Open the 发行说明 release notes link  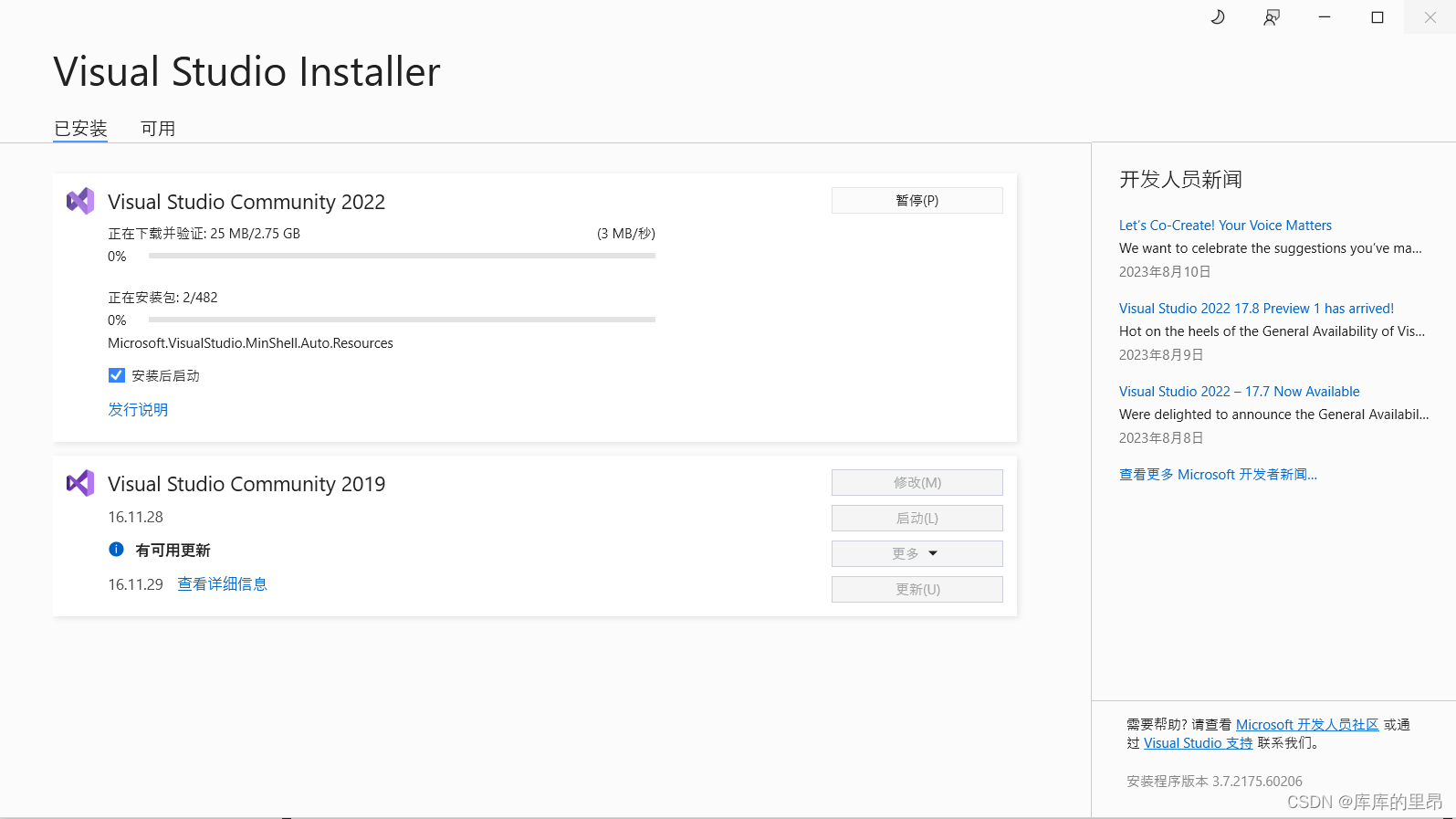[x=138, y=409]
